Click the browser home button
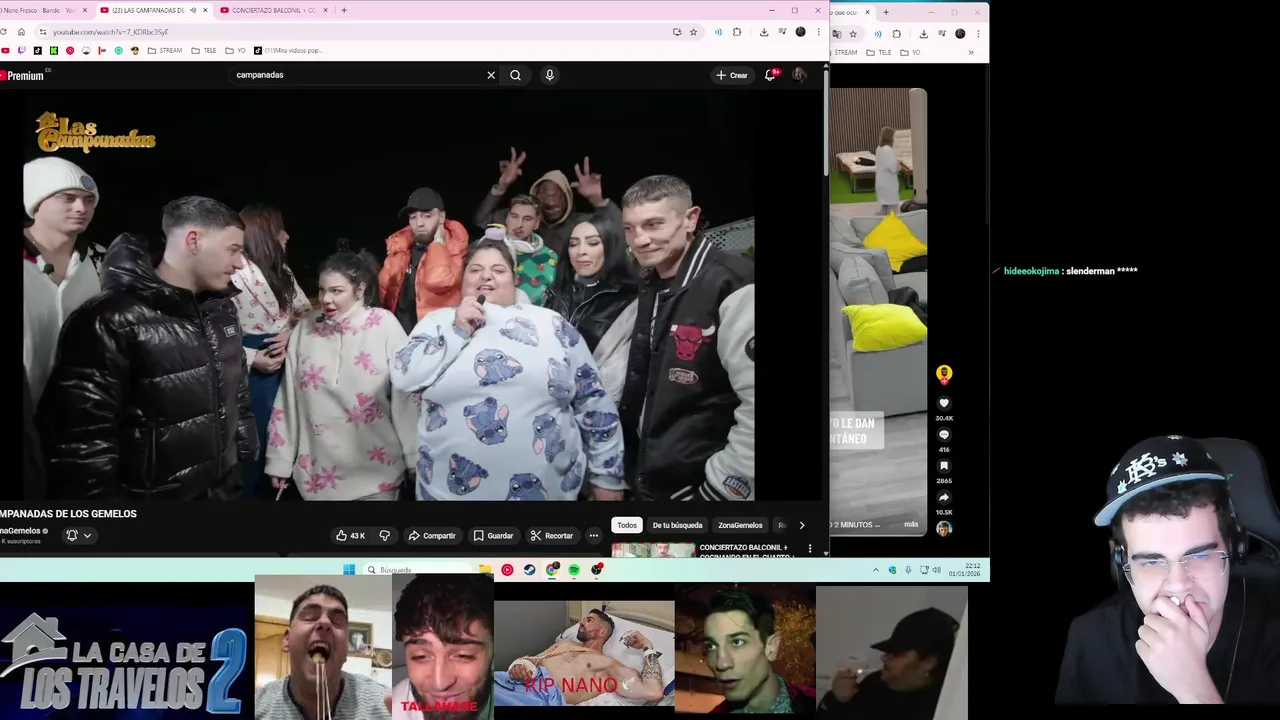This screenshot has width=1280, height=720. [21, 32]
